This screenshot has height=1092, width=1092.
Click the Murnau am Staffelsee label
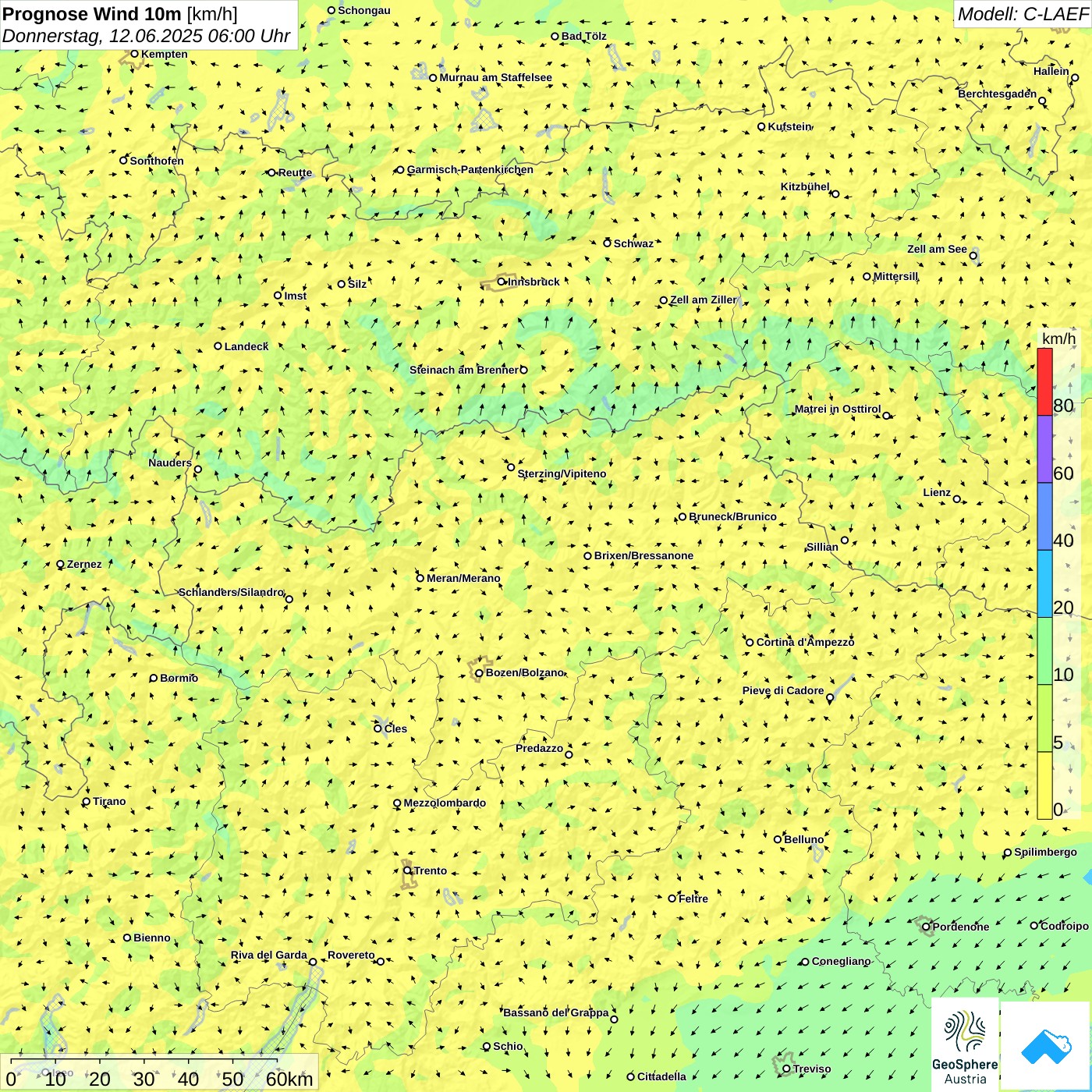coord(495,77)
